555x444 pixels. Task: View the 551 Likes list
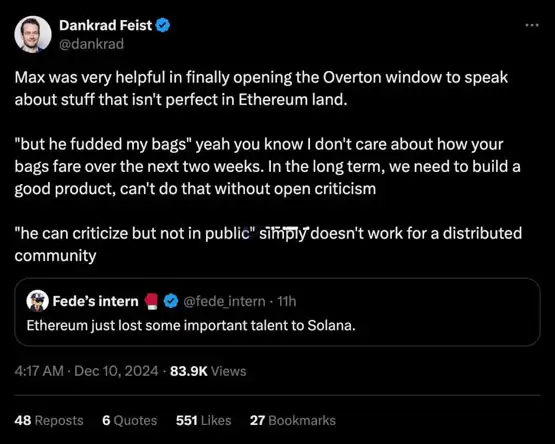(204, 420)
